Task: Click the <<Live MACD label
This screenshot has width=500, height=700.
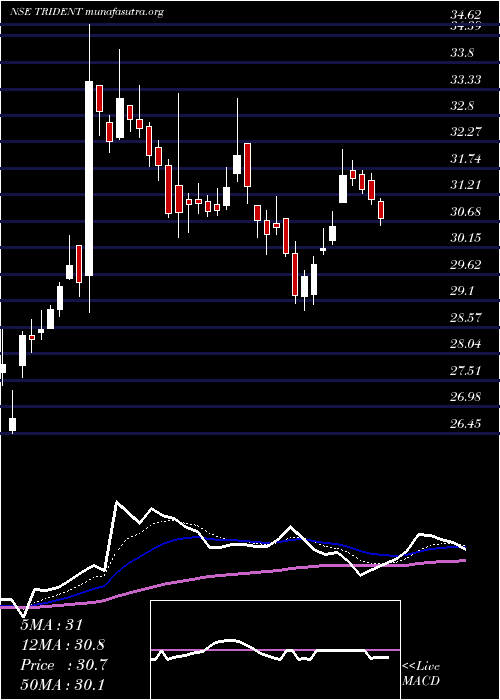Action: [x=421, y=674]
